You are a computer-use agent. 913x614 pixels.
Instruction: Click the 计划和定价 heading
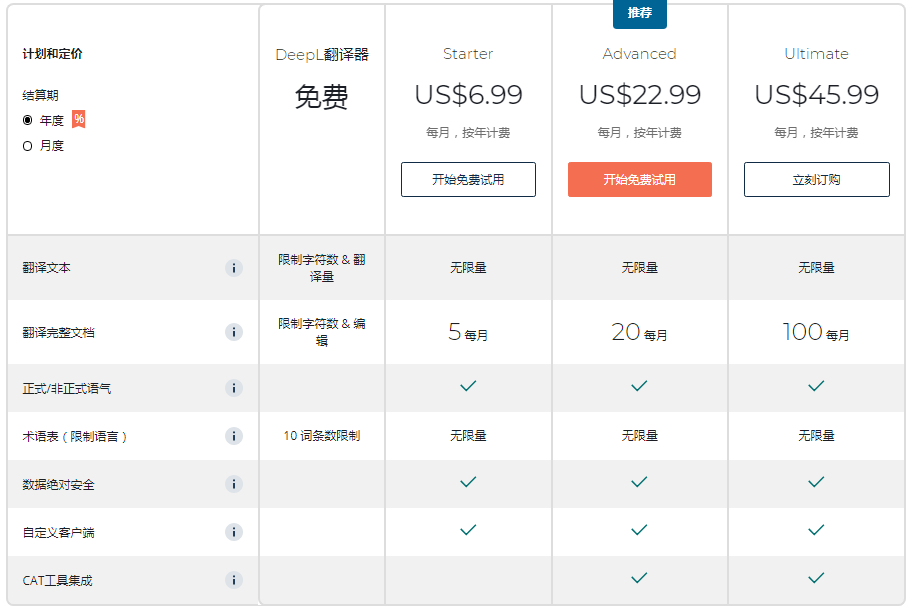[x=52, y=54]
